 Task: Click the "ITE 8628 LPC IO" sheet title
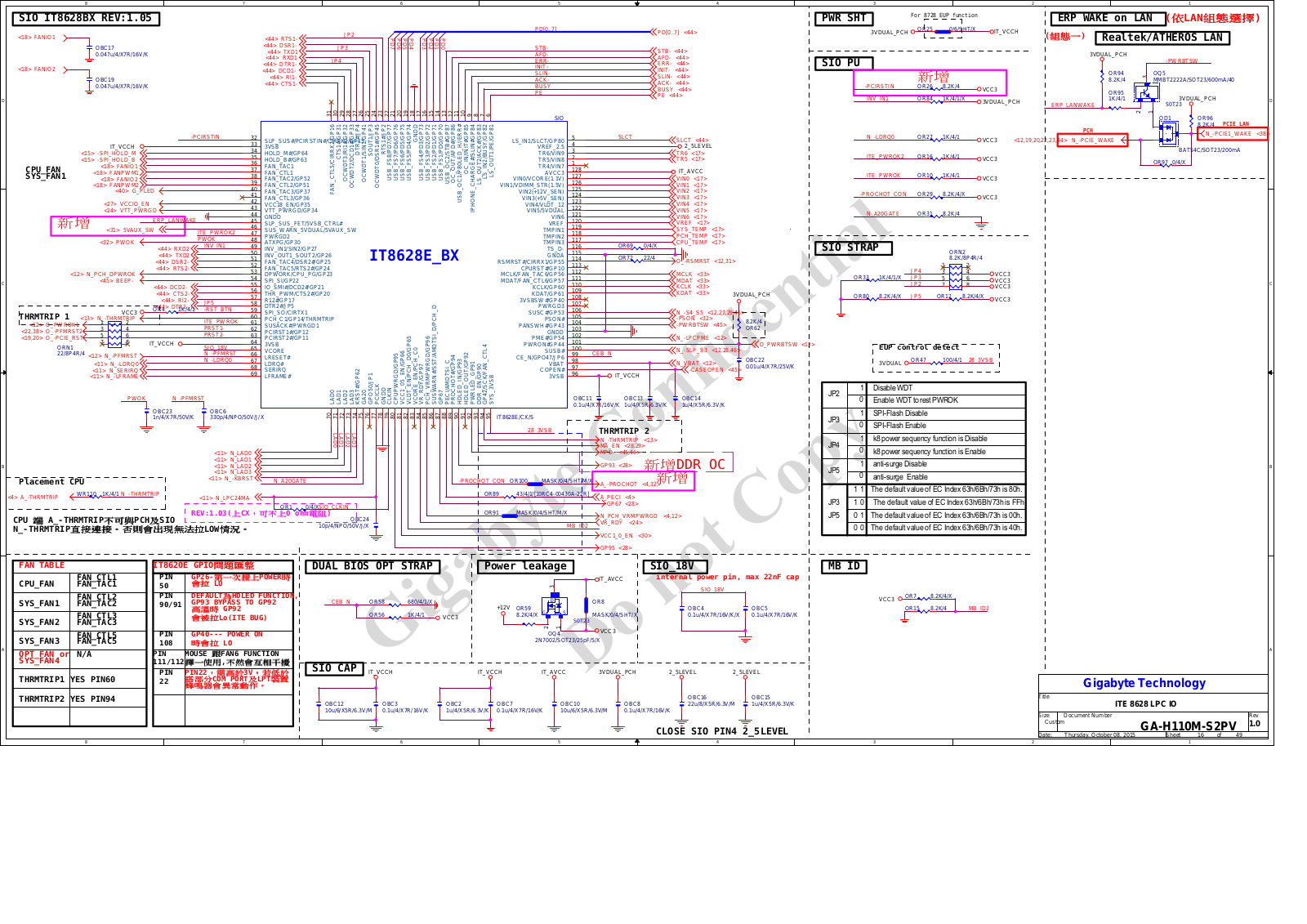[1145, 703]
